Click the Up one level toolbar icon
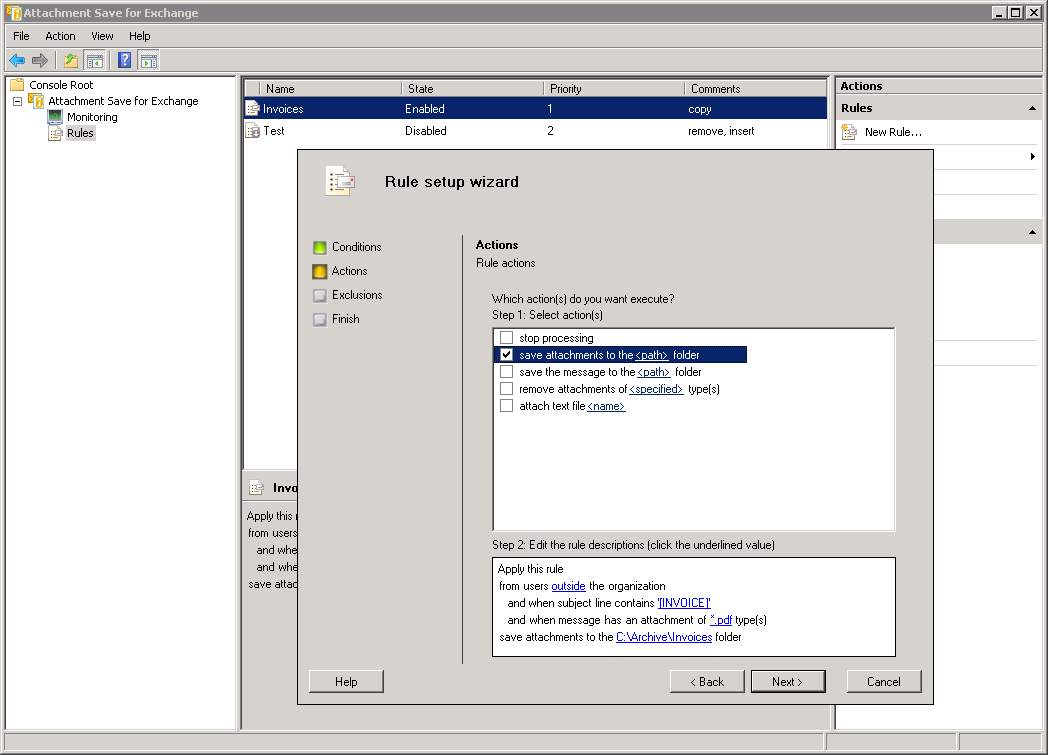This screenshot has width=1048, height=755. click(x=71, y=61)
